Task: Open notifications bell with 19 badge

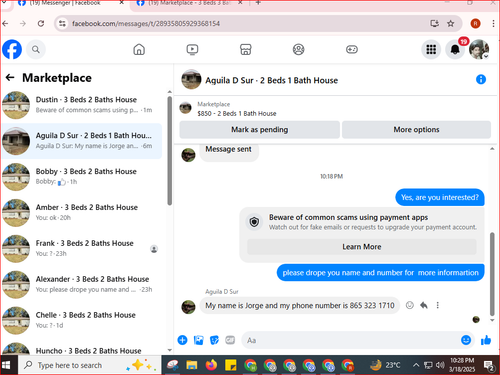Action: [455, 49]
